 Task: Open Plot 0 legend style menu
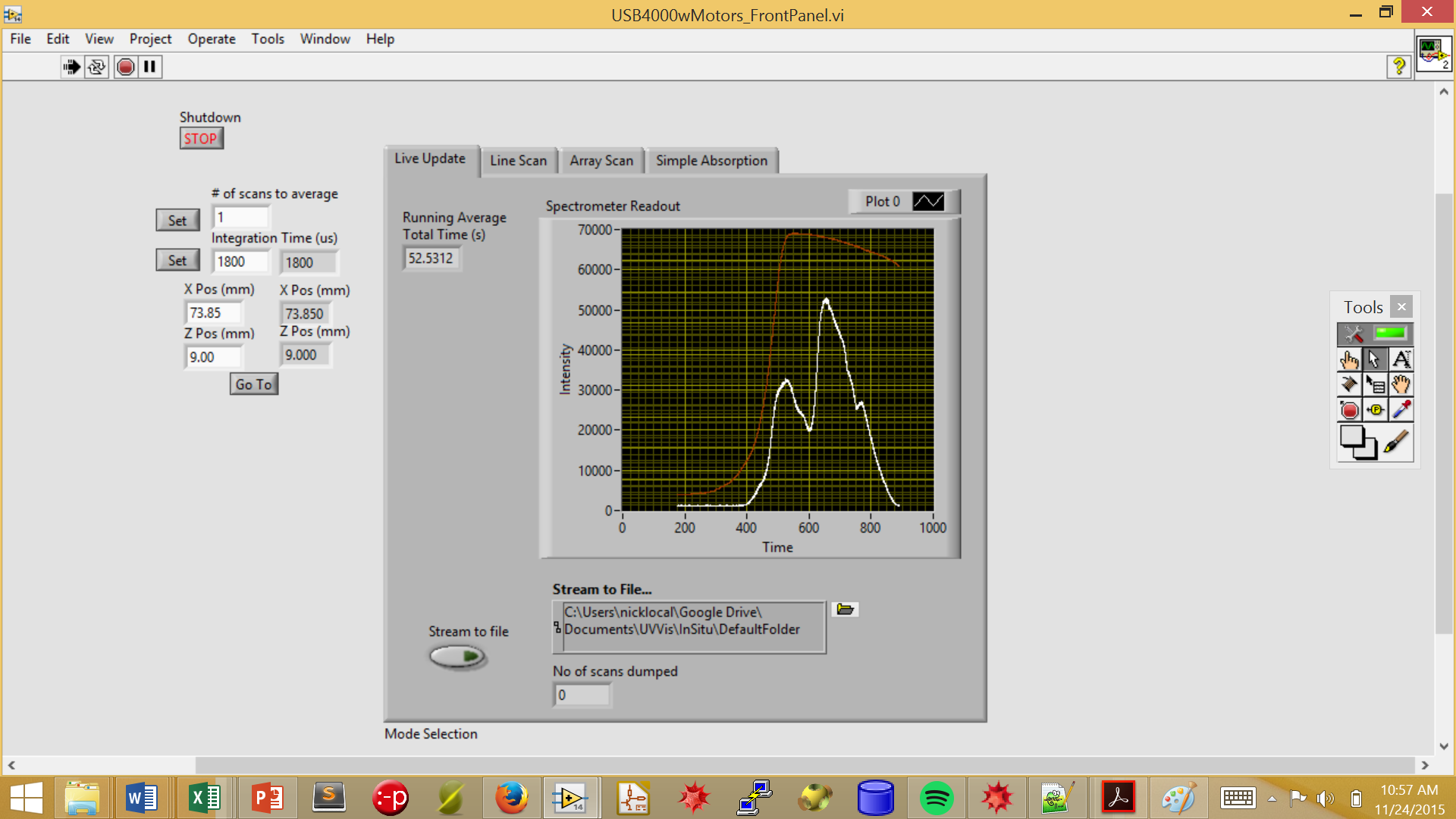coord(928,201)
